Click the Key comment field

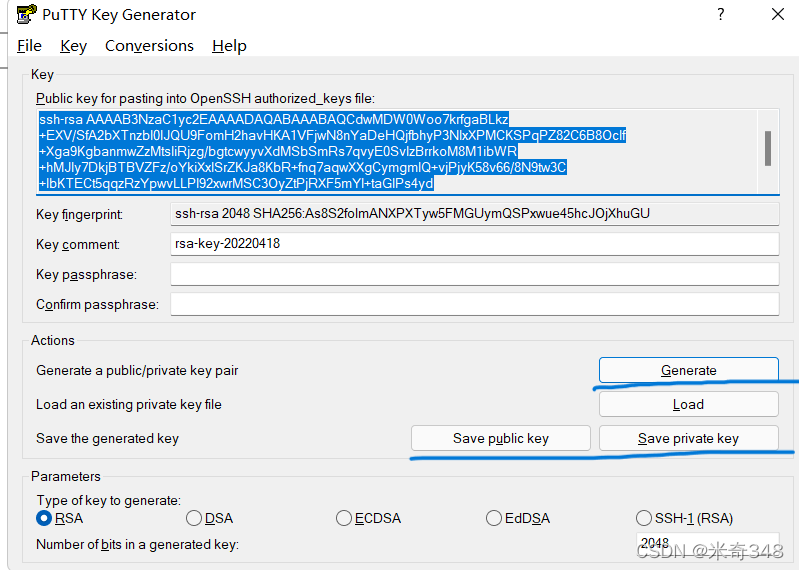(x=474, y=244)
